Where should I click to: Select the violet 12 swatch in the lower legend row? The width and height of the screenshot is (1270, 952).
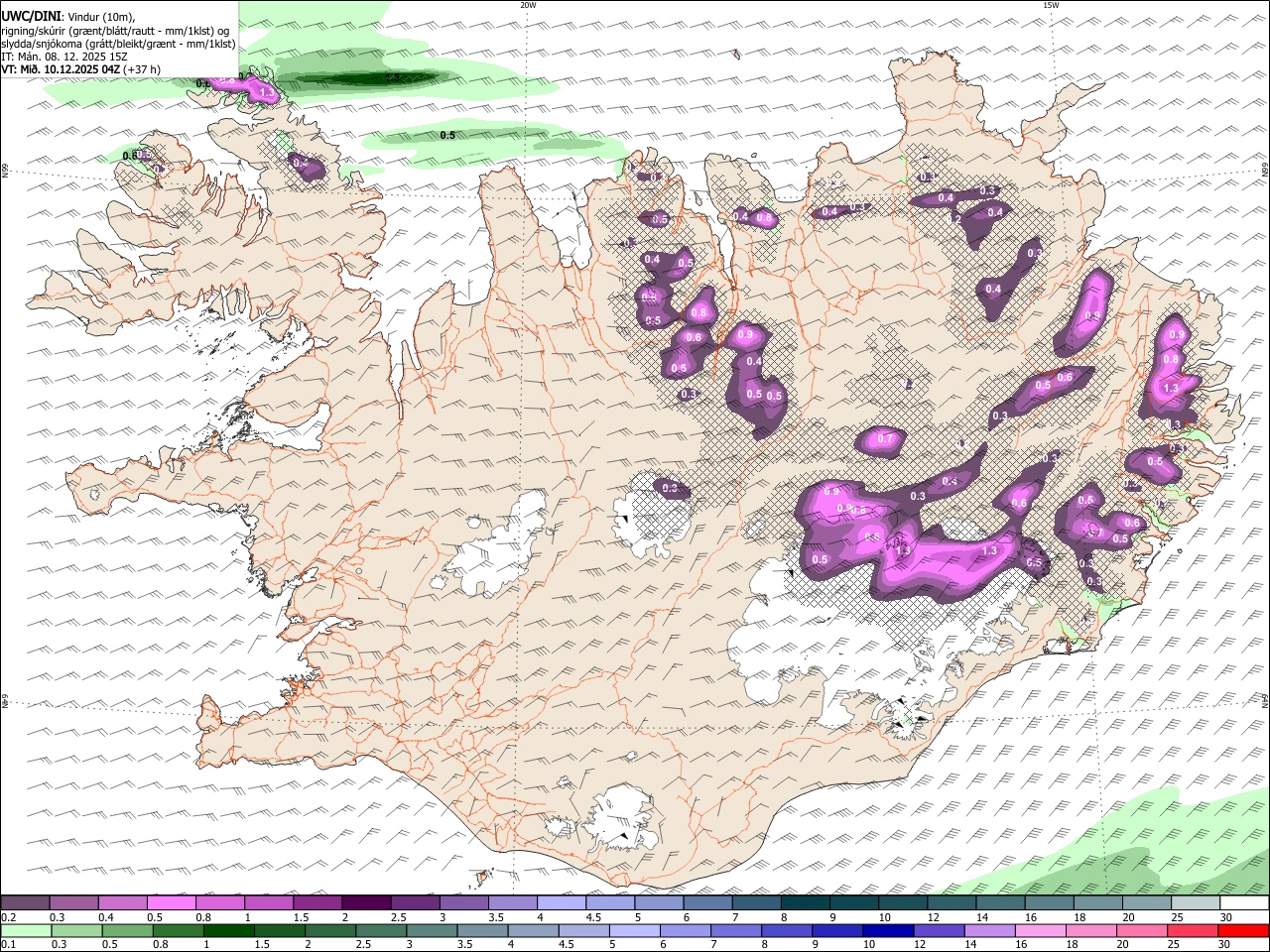click(x=938, y=931)
